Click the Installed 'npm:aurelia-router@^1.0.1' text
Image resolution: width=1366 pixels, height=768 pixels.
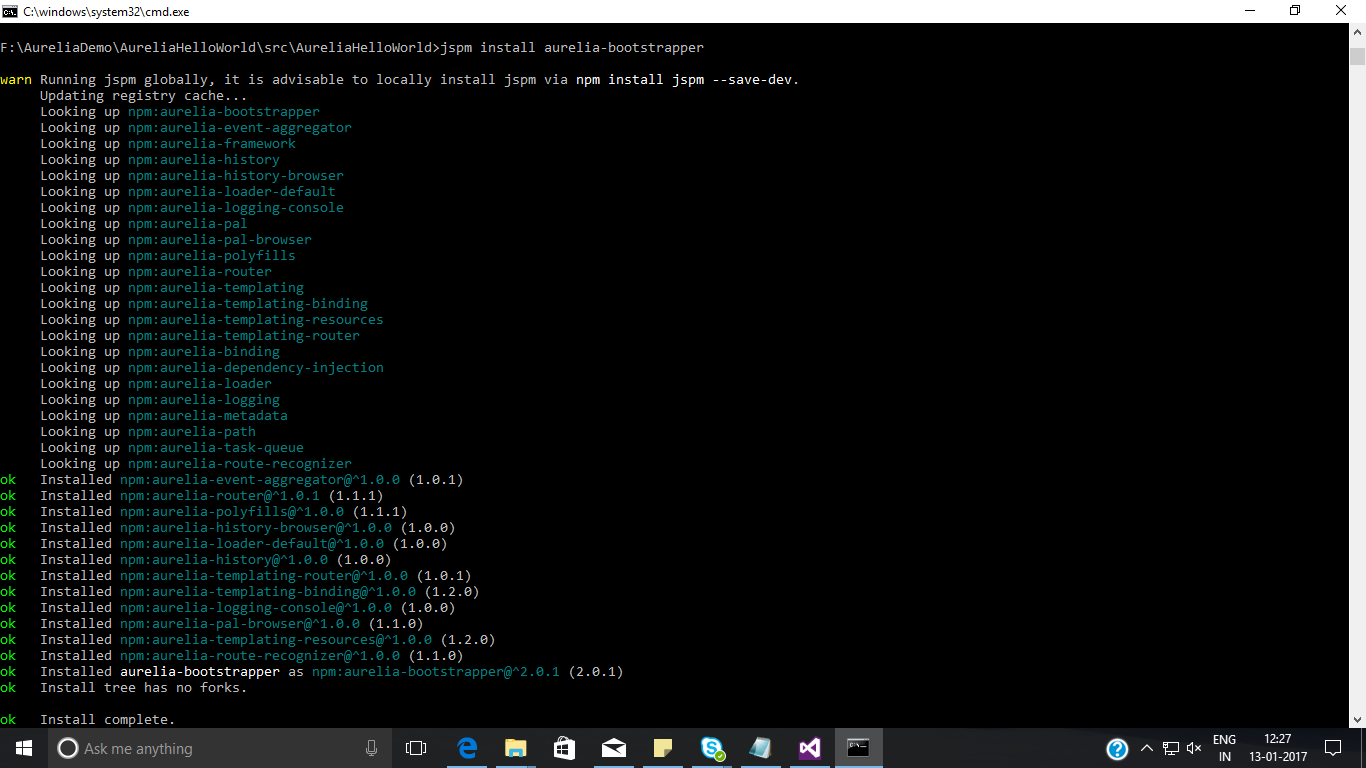click(220, 496)
